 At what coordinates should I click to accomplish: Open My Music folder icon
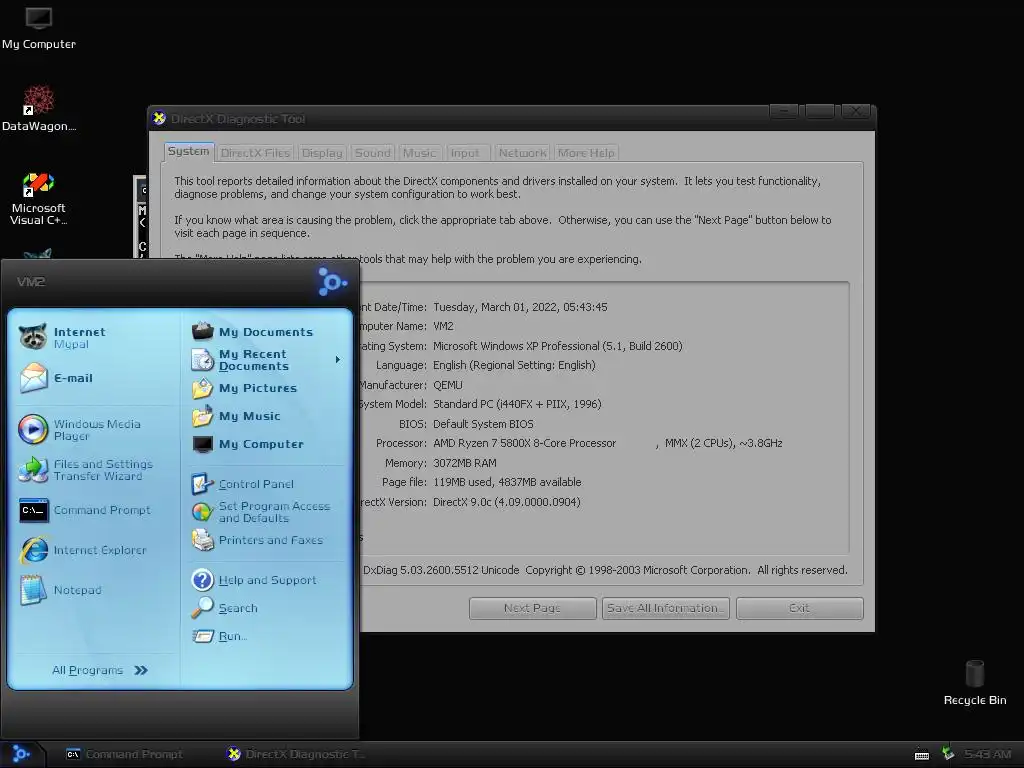pyautogui.click(x=202, y=416)
